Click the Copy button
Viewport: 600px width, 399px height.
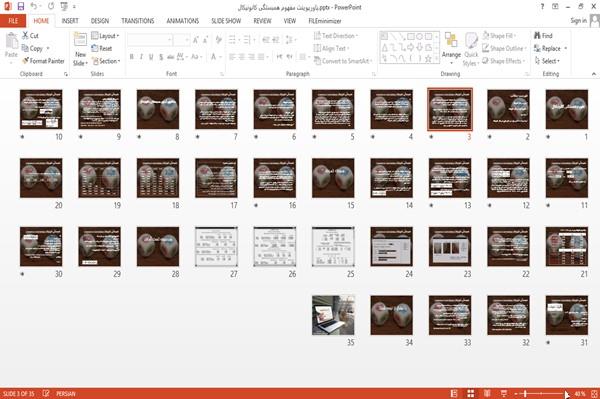[33, 48]
